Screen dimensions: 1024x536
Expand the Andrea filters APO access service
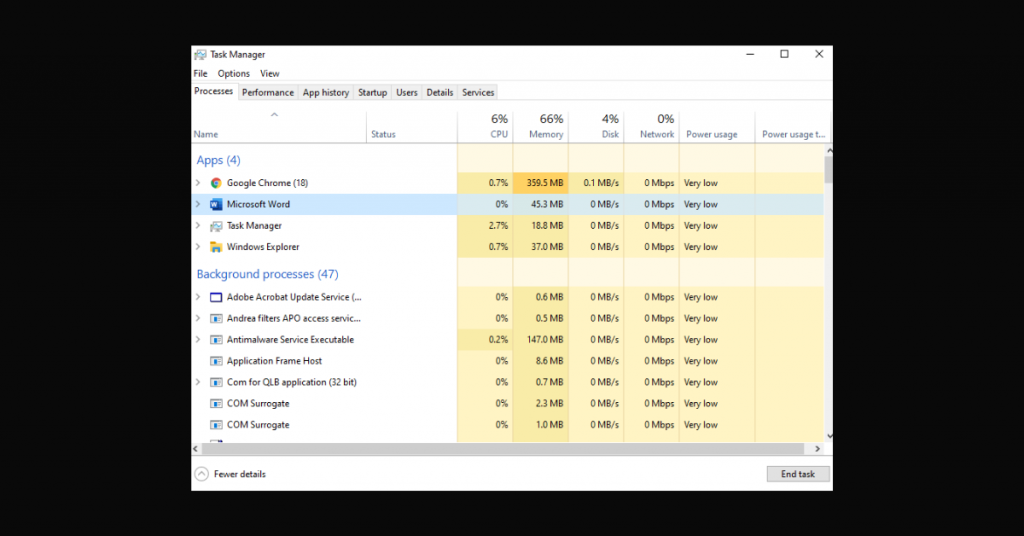click(198, 318)
